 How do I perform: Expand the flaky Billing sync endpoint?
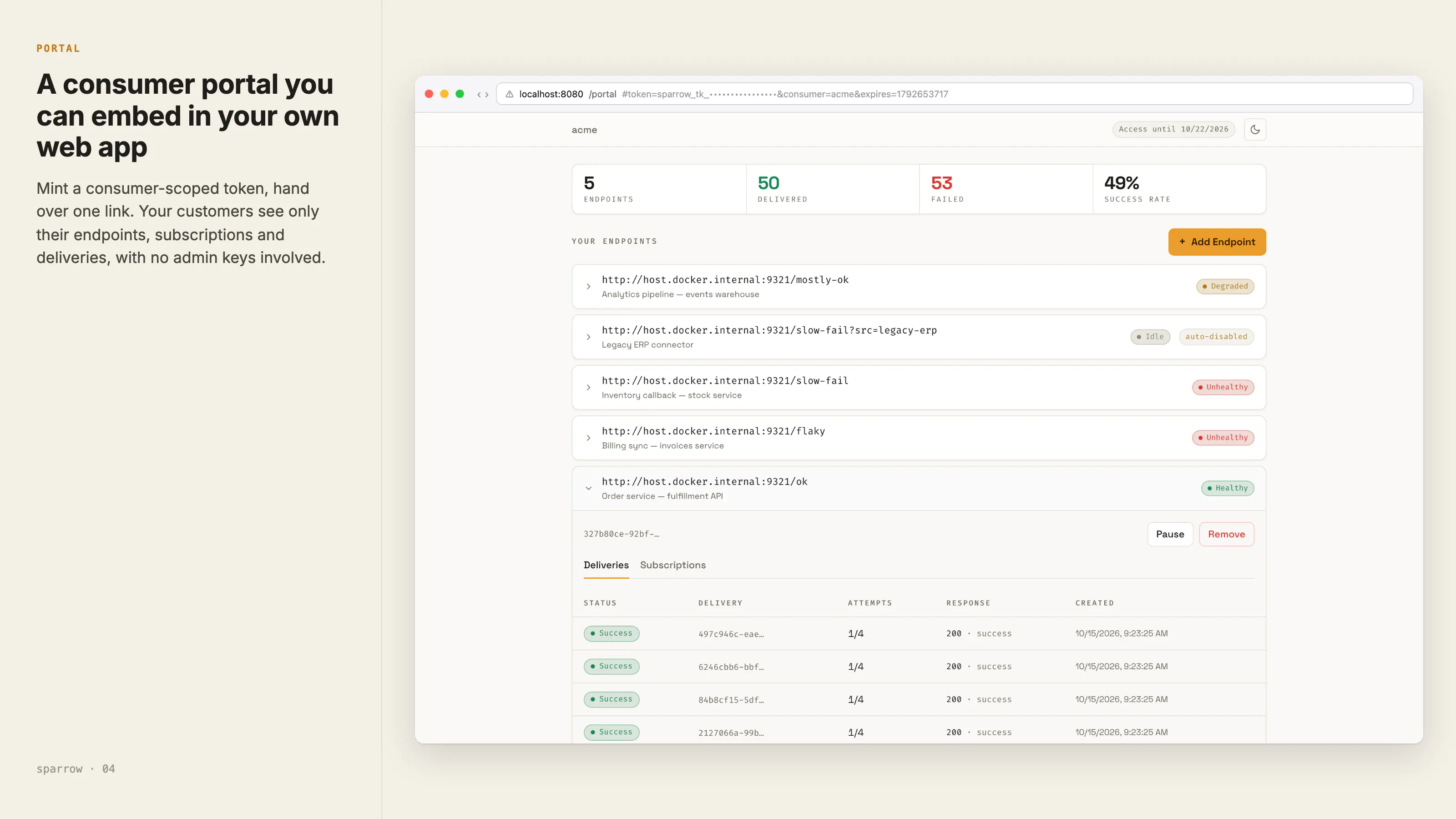tap(919, 438)
